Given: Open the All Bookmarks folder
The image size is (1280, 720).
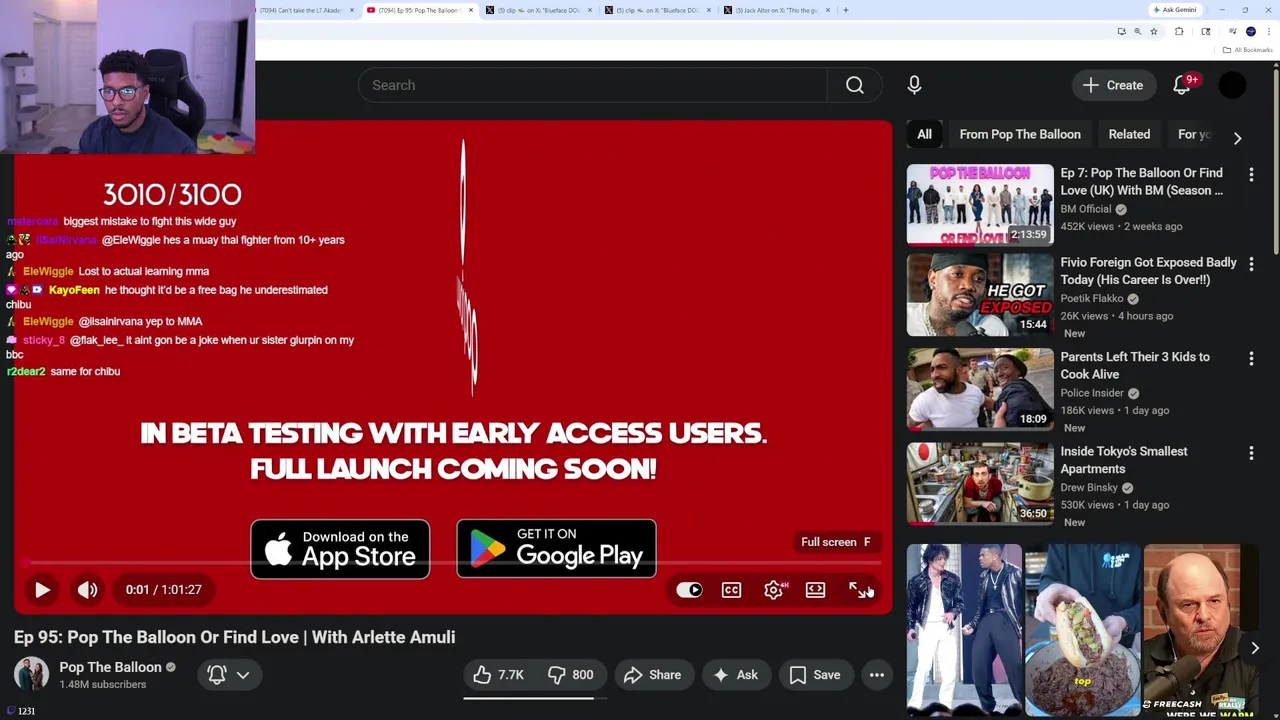Looking at the screenshot, I should tap(1248, 50).
